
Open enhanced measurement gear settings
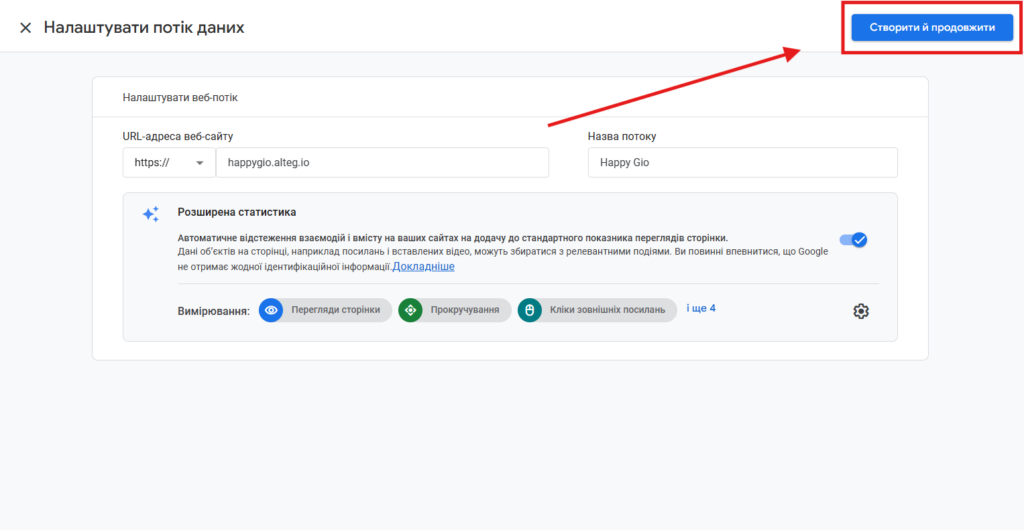[861, 311]
